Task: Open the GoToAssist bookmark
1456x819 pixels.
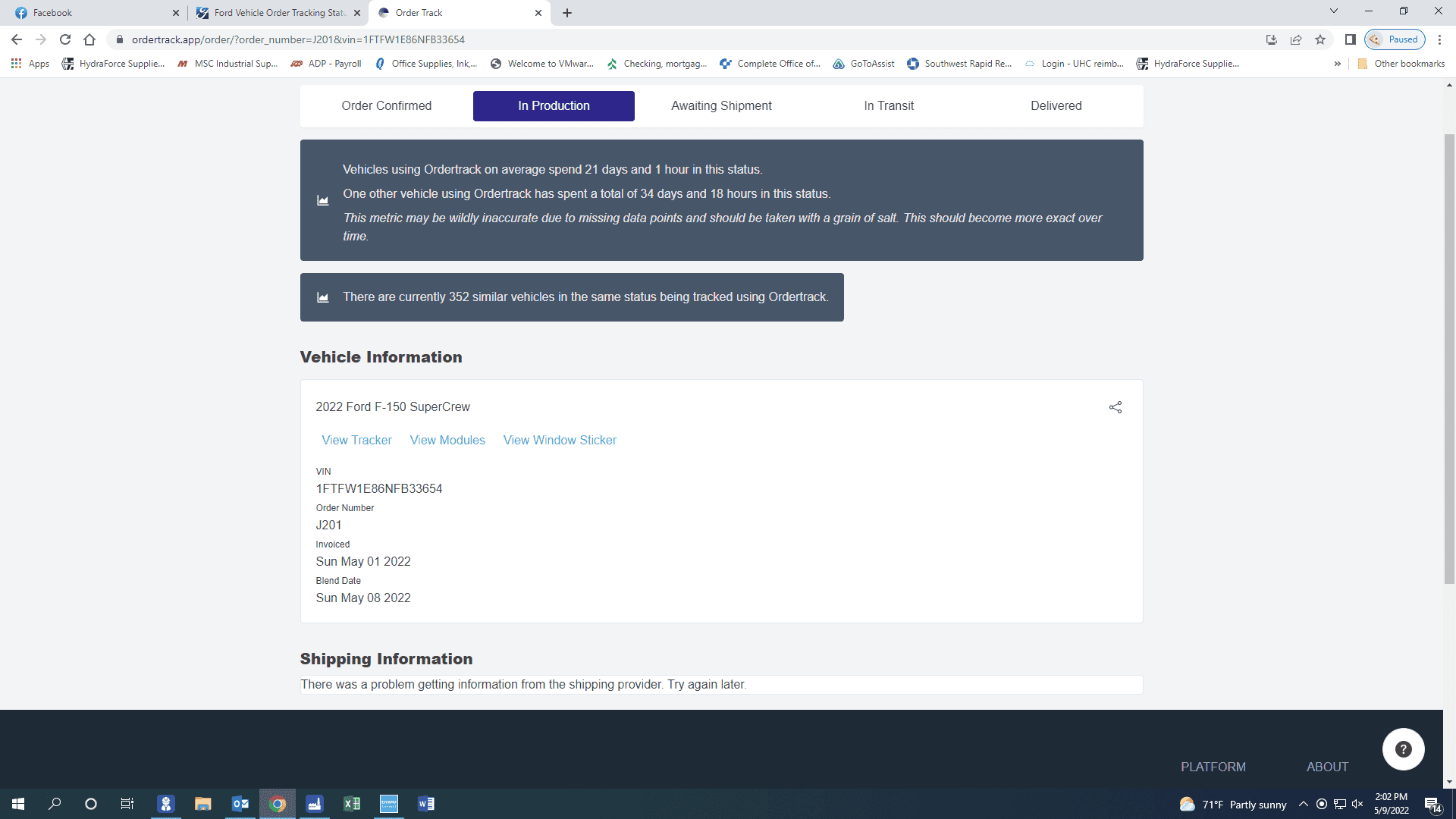Action: point(864,64)
